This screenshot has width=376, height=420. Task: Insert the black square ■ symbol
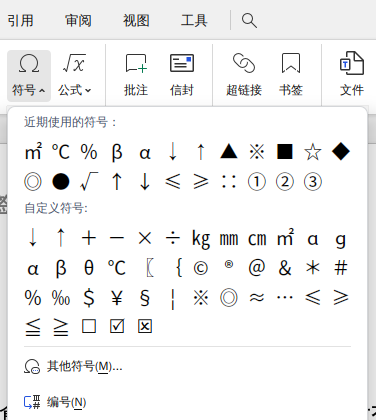coord(285,152)
